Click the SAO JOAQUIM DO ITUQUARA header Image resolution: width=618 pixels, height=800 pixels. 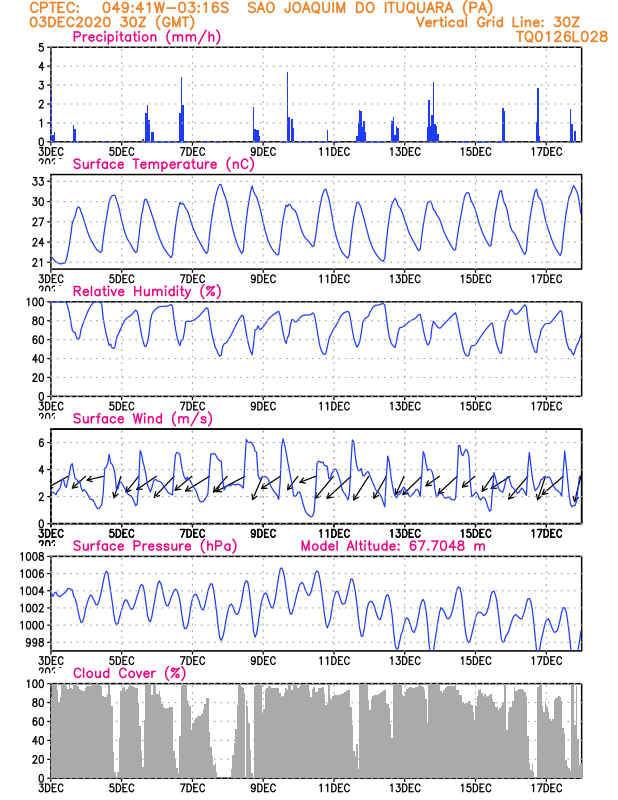370,8
